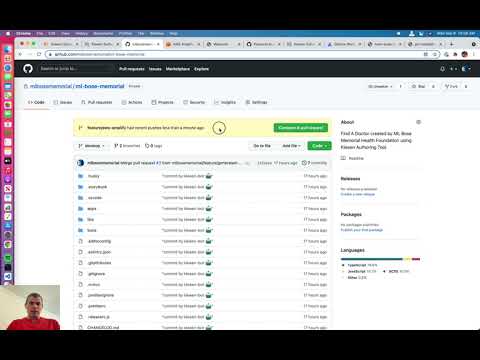The image size is (480, 360).
Task: Click the GitHub octocat logo
Action: pyautogui.click(x=28, y=69)
